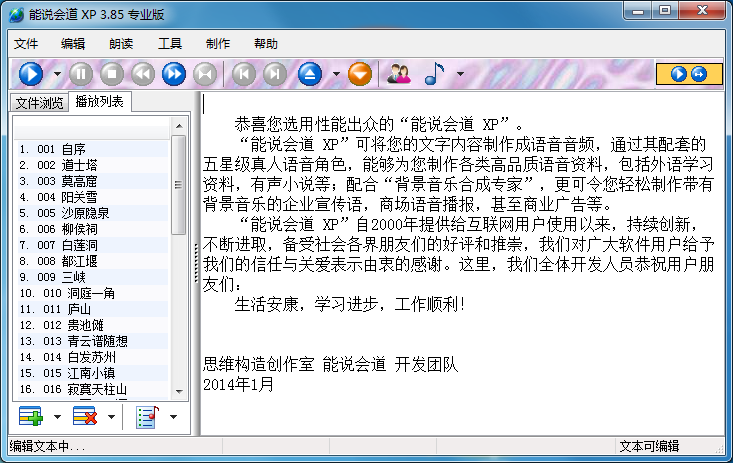
Task: Select playlist item 013 青云谱随想
Action: 93,341
